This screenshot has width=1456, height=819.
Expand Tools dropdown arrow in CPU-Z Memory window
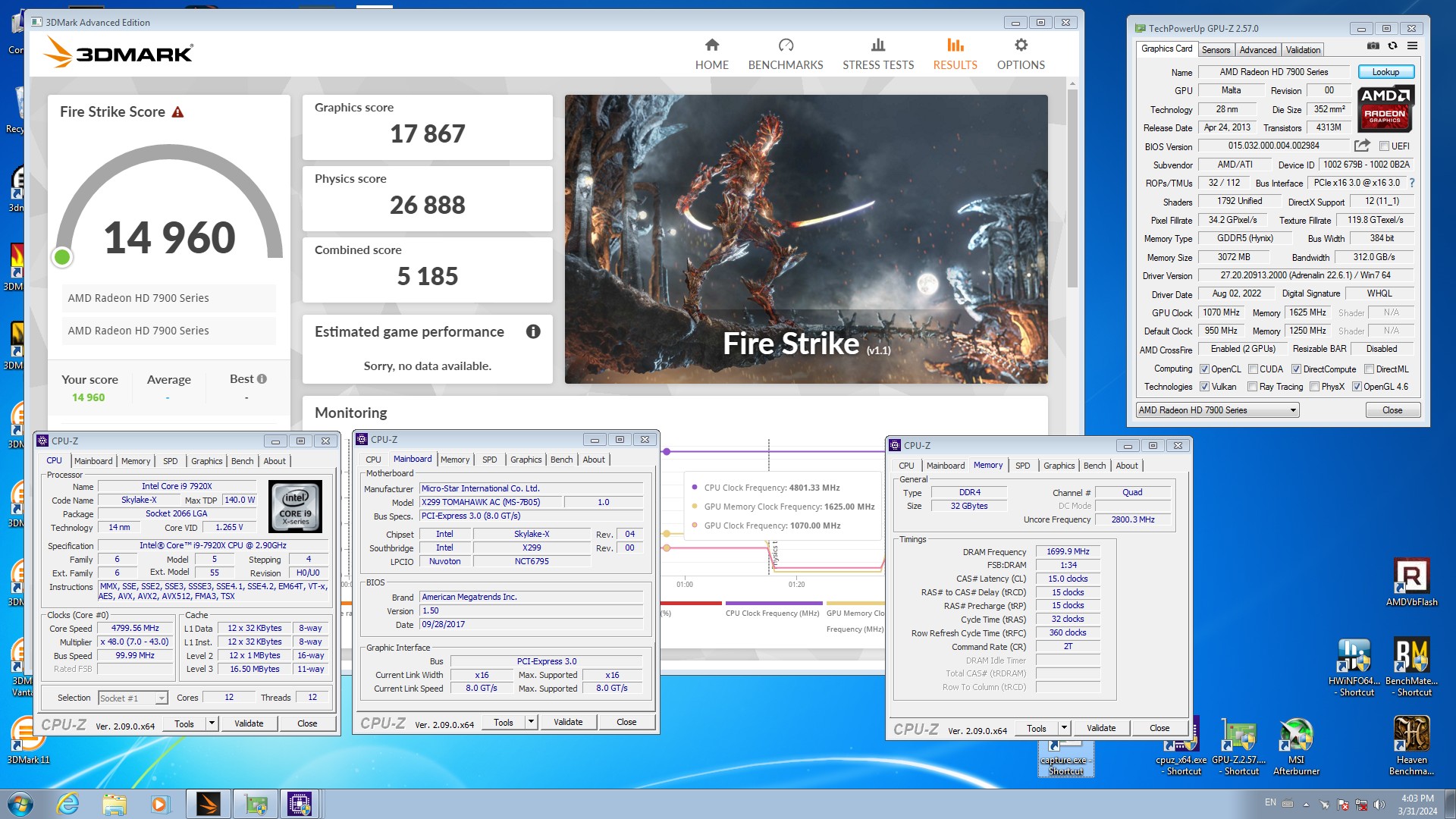pos(1064,728)
